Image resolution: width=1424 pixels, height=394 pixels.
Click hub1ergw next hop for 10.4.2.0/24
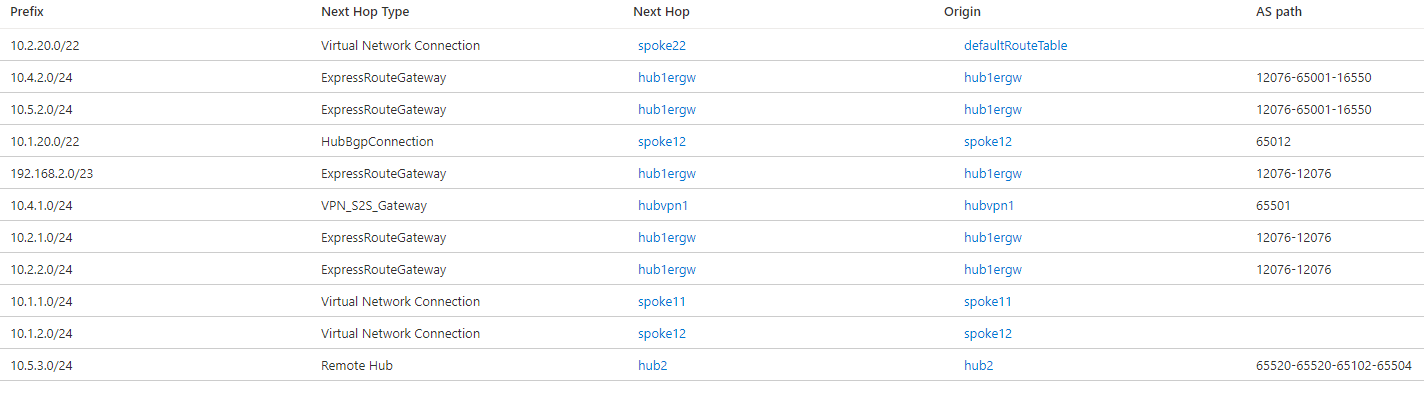pyautogui.click(x=667, y=77)
